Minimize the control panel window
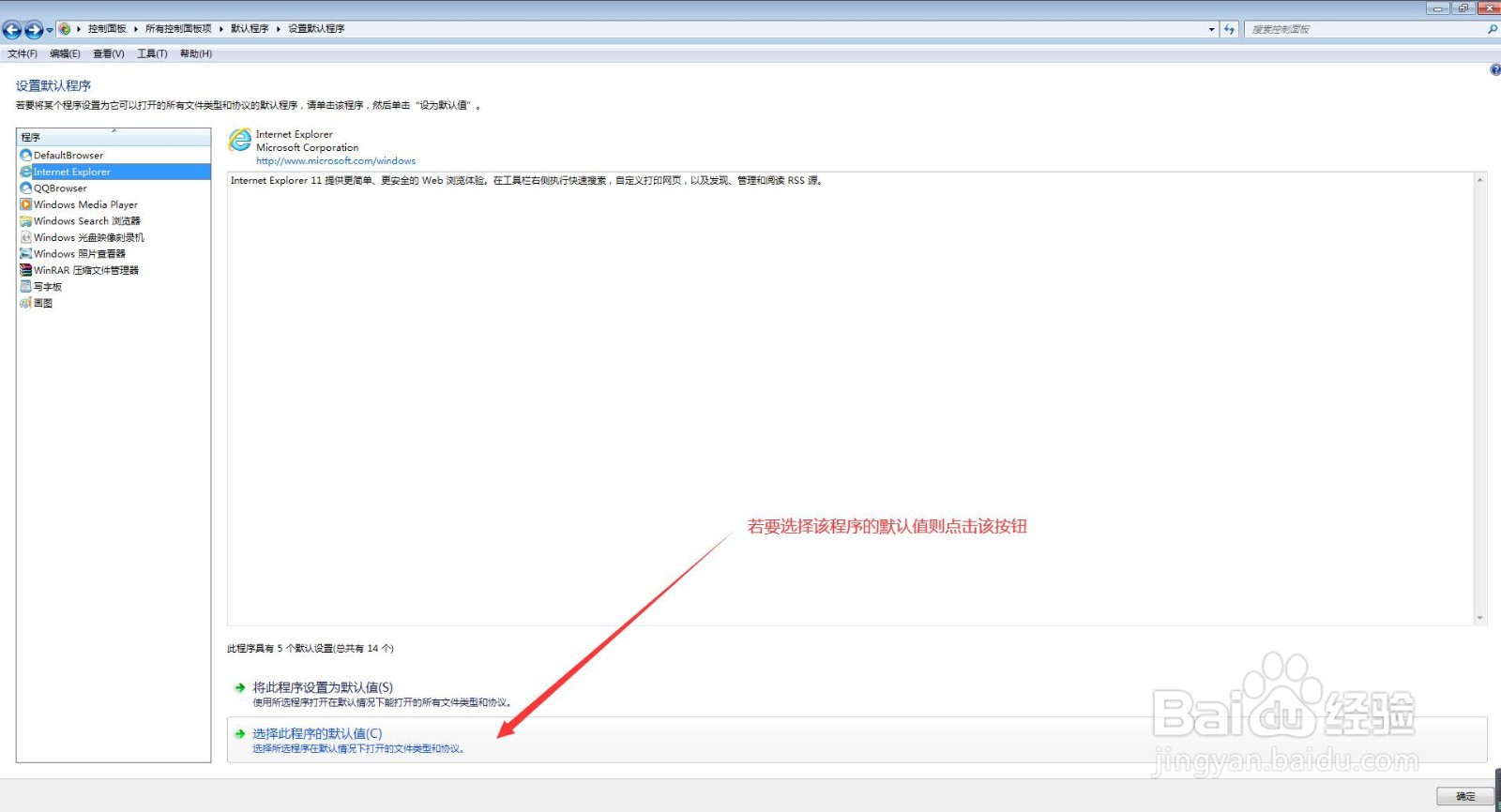Viewport: 1501px width, 812px height. tap(1438, 8)
